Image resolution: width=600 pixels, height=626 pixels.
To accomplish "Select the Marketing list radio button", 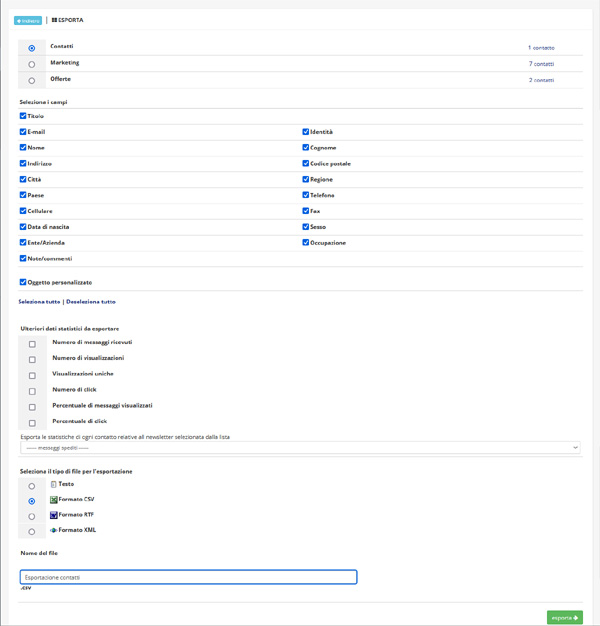I will coord(32,64).
